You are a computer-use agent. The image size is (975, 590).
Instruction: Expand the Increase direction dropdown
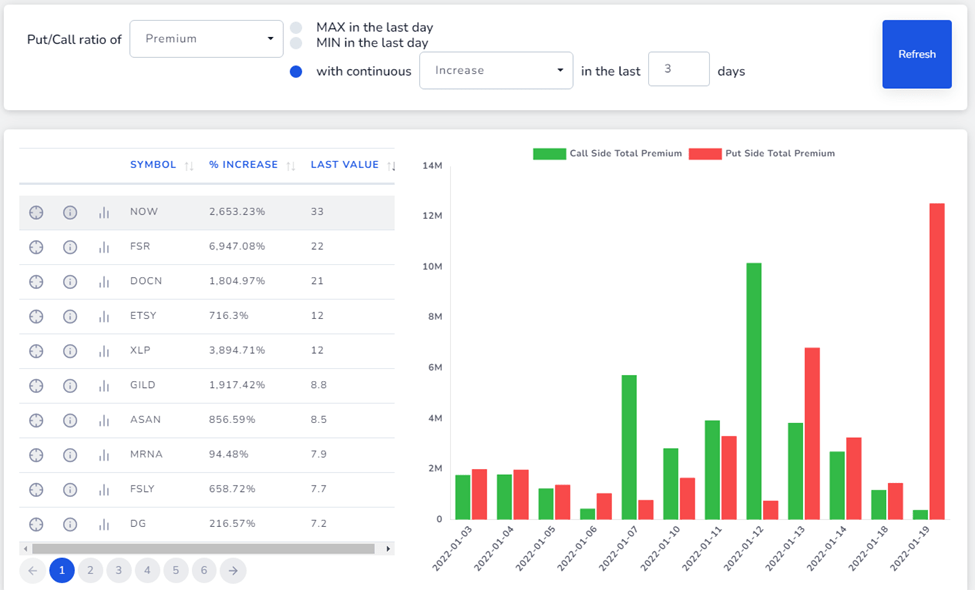tap(495, 71)
